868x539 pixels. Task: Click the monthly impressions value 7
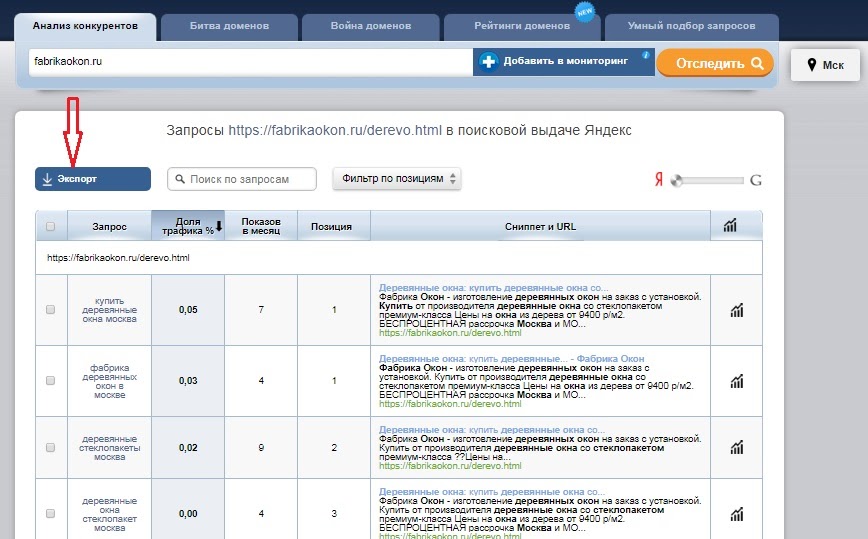(x=261, y=310)
